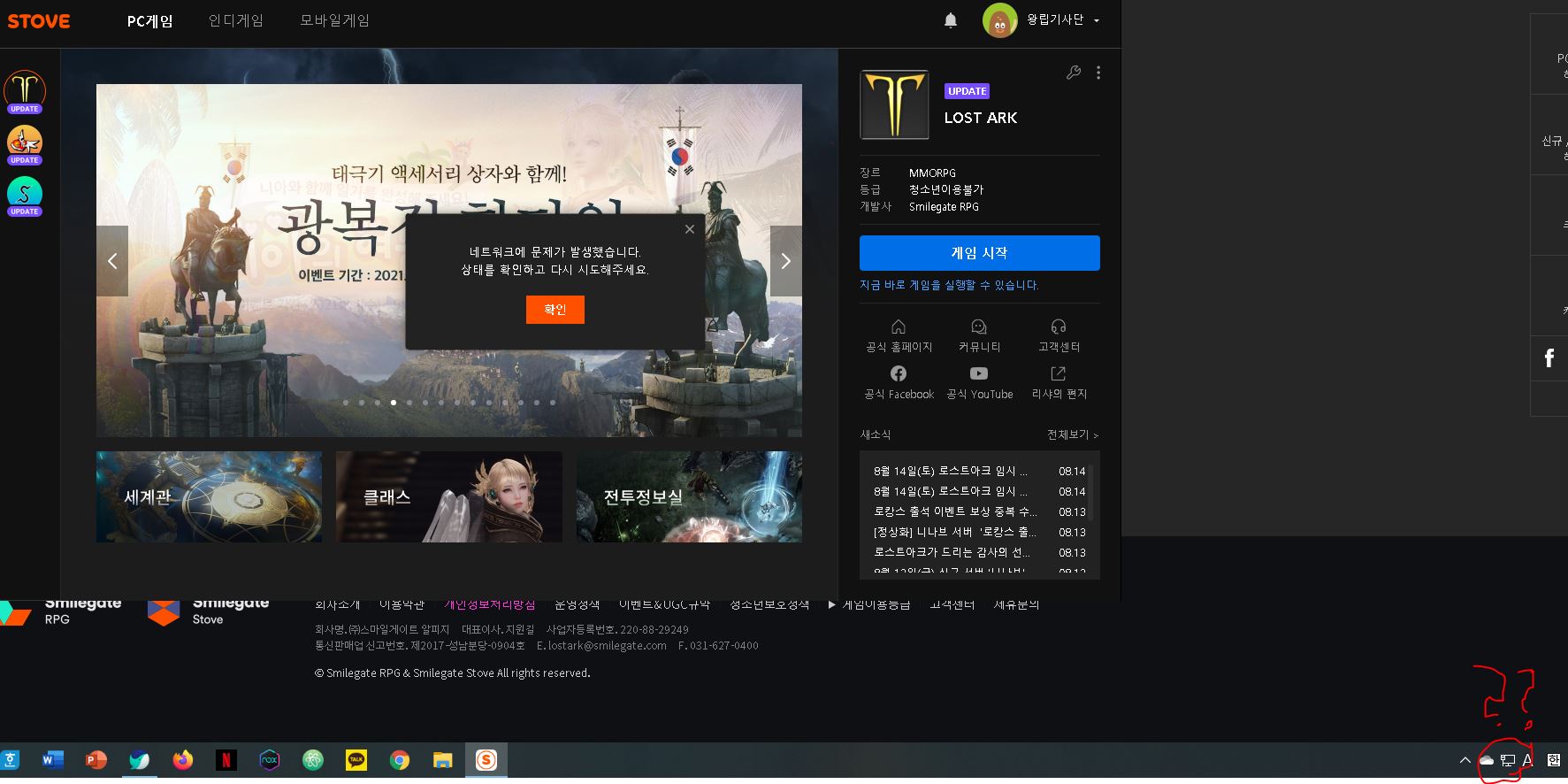Click the notification bell icon

coord(951,20)
